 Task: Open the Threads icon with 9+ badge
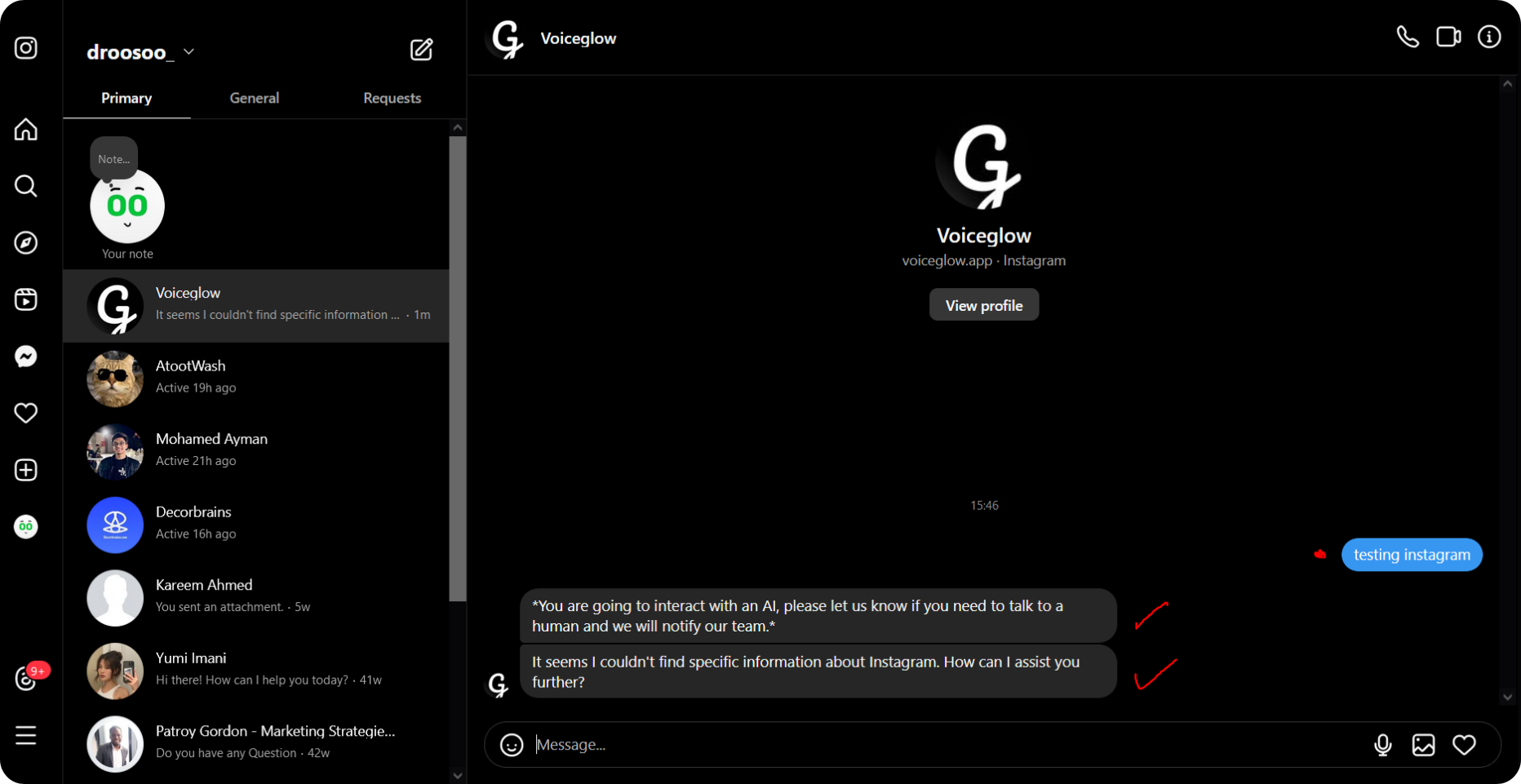point(26,678)
